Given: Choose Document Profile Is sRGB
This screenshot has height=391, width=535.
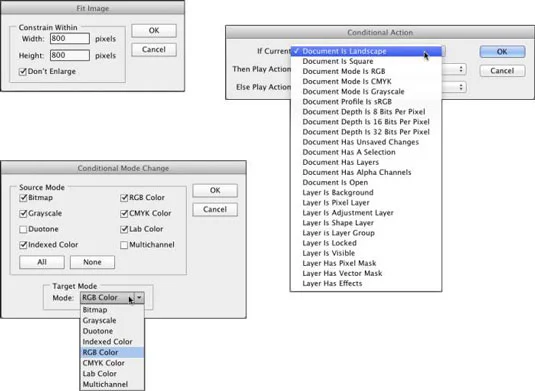Looking at the screenshot, I should click(366, 102).
